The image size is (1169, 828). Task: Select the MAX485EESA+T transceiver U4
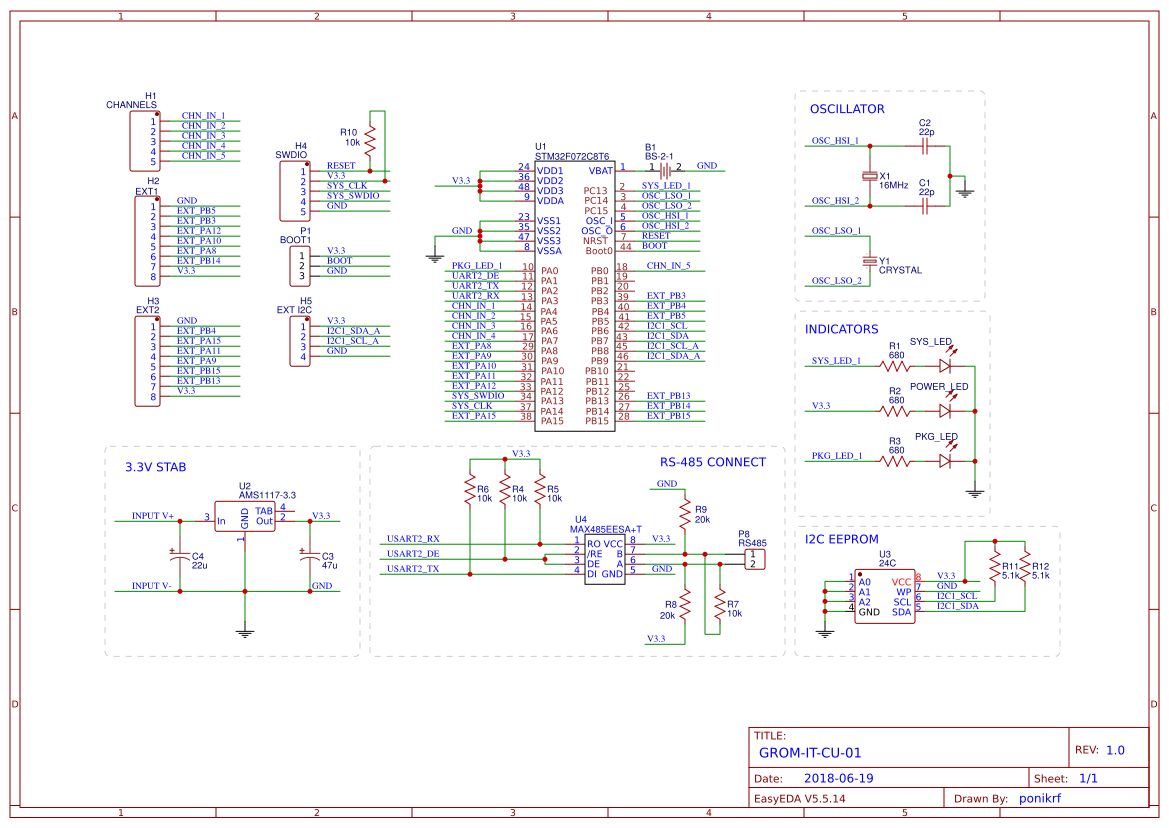click(604, 558)
